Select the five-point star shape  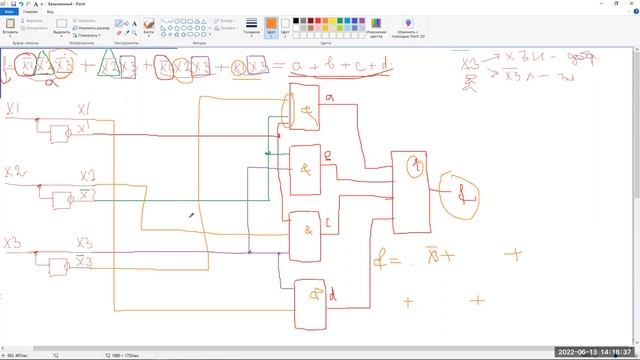point(177,35)
